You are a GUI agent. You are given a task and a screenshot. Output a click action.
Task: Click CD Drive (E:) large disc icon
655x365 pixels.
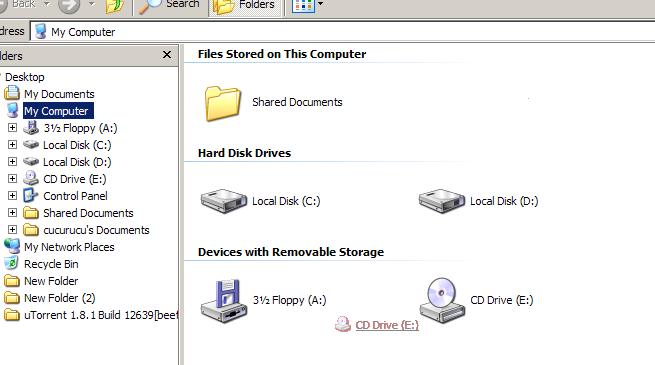pyautogui.click(x=442, y=300)
